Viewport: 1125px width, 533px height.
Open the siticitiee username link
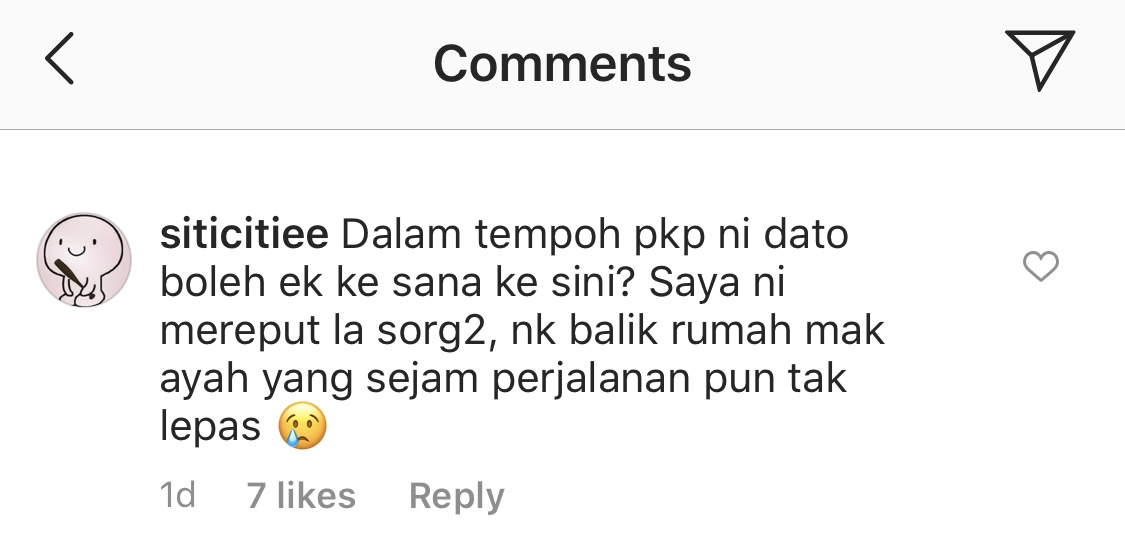pos(244,235)
